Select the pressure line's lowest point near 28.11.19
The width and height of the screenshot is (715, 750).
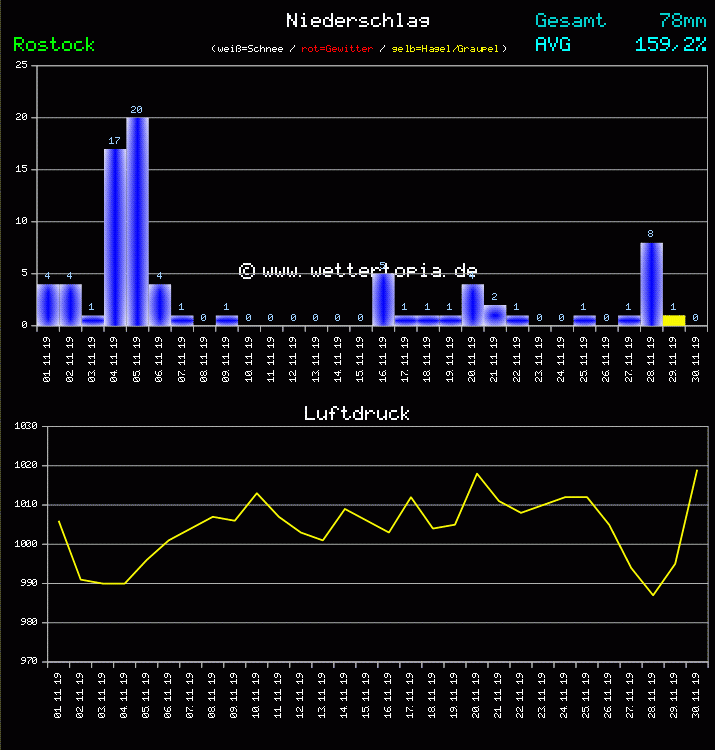coord(653,595)
